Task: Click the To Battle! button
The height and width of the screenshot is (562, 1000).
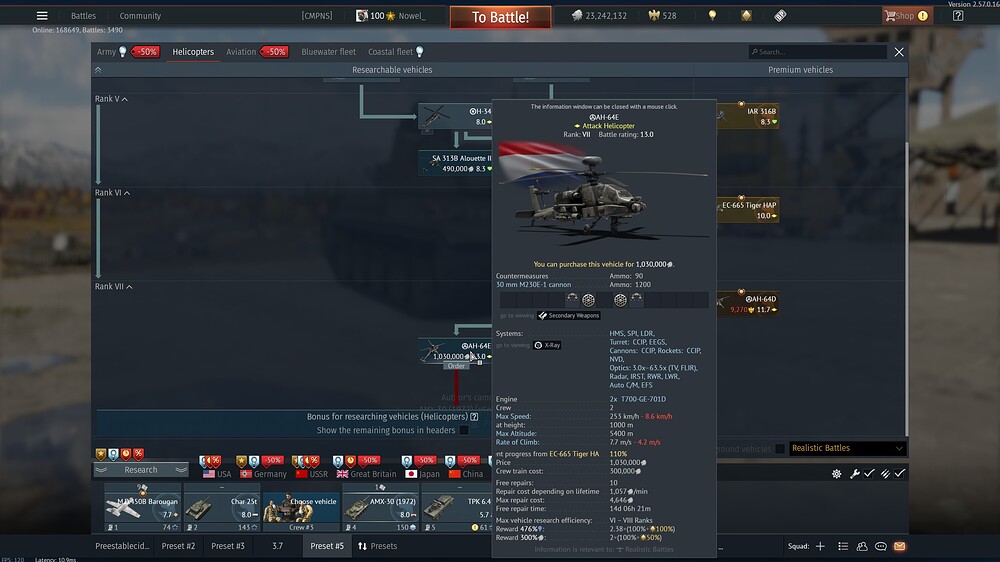Action: tap(501, 17)
